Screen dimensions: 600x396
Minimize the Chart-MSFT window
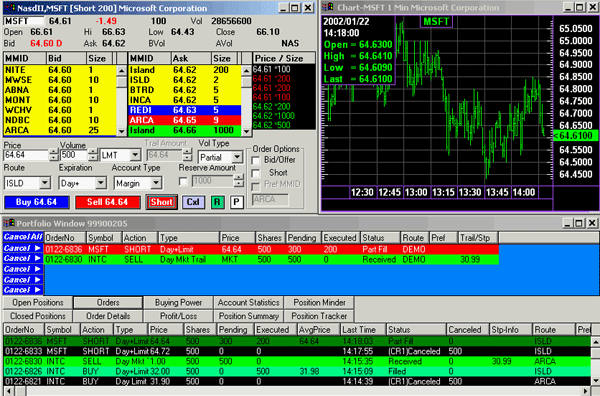569,8
